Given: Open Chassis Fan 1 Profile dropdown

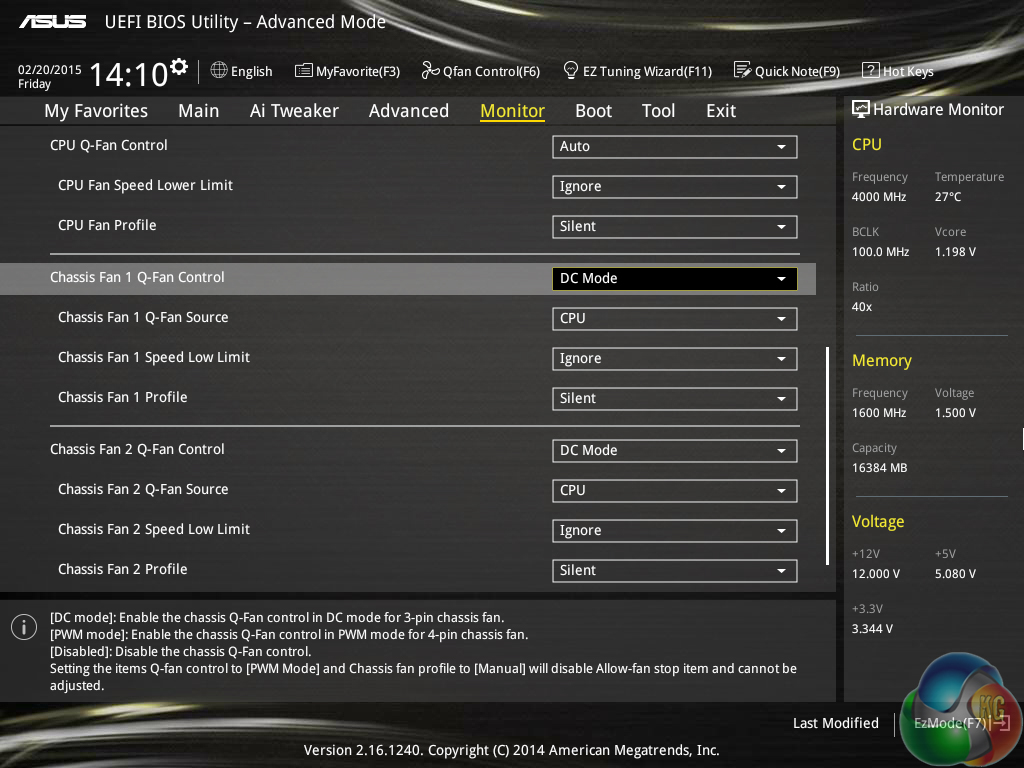Looking at the screenshot, I should coord(675,398).
